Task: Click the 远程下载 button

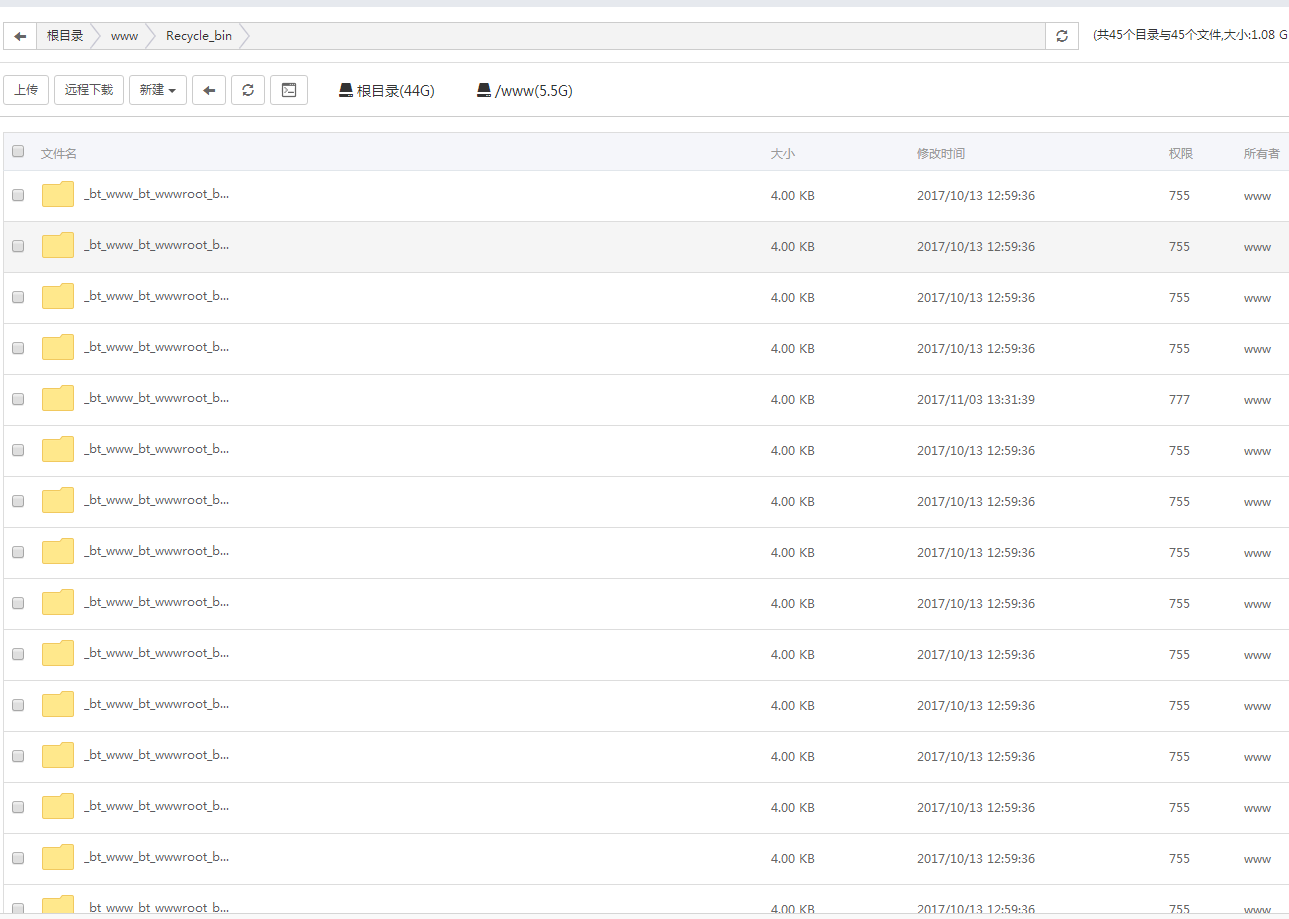Action: tap(89, 90)
